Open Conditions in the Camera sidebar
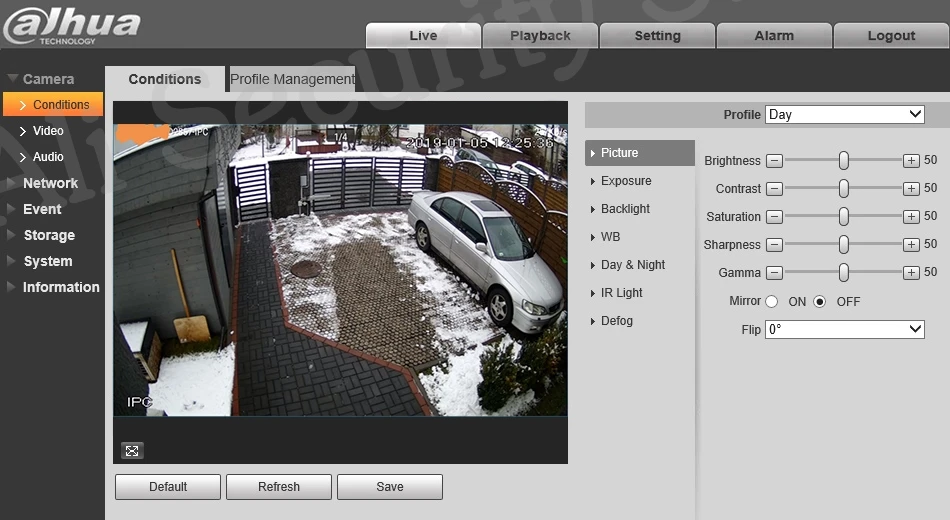Viewport: 950px width, 520px height. (x=53, y=104)
